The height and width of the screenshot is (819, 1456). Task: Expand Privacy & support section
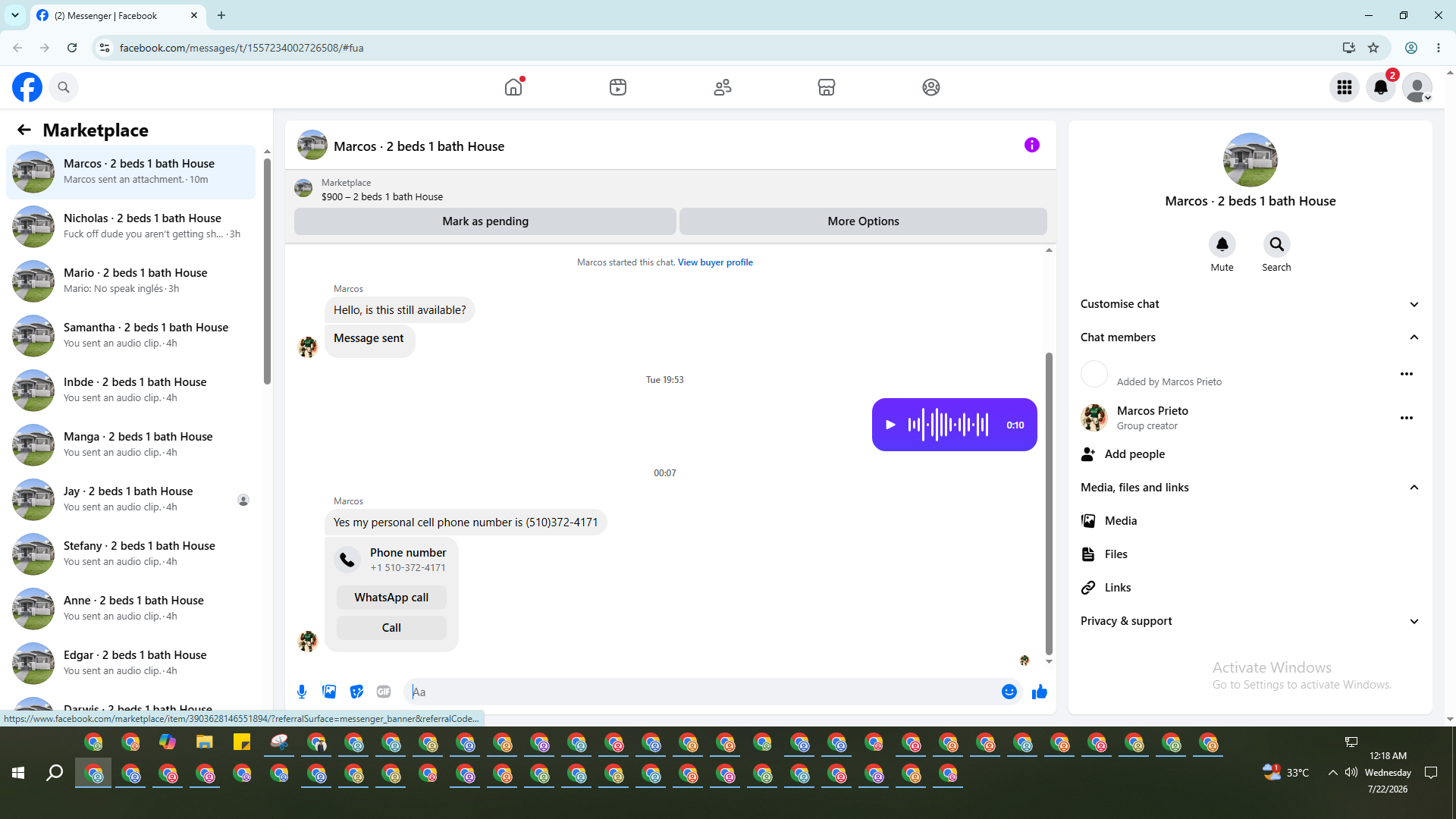pyautogui.click(x=1250, y=621)
